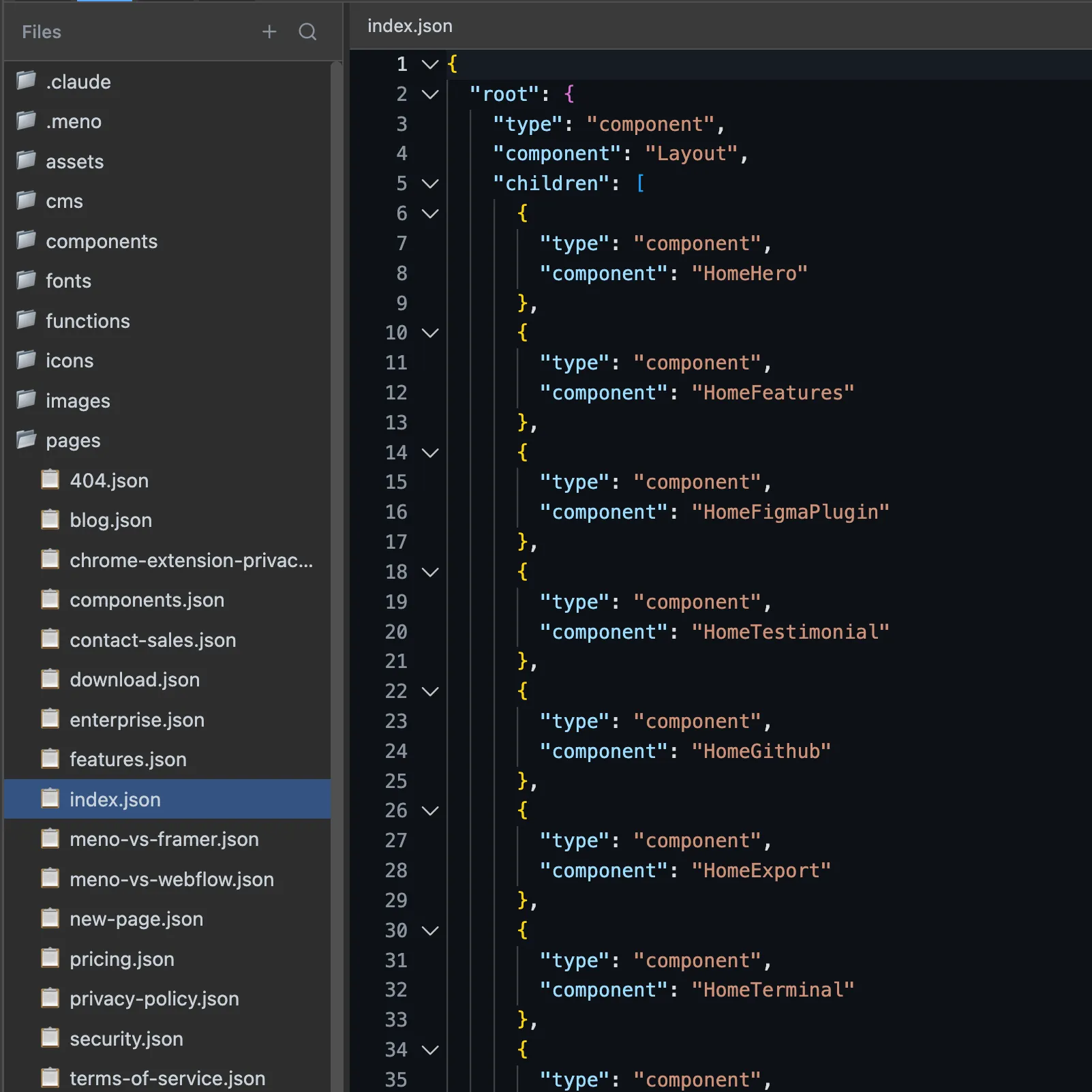The height and width of the screenshot is (1092, 1092).
Task: Click the blog.json file icon
Action: tap(50, 520)
